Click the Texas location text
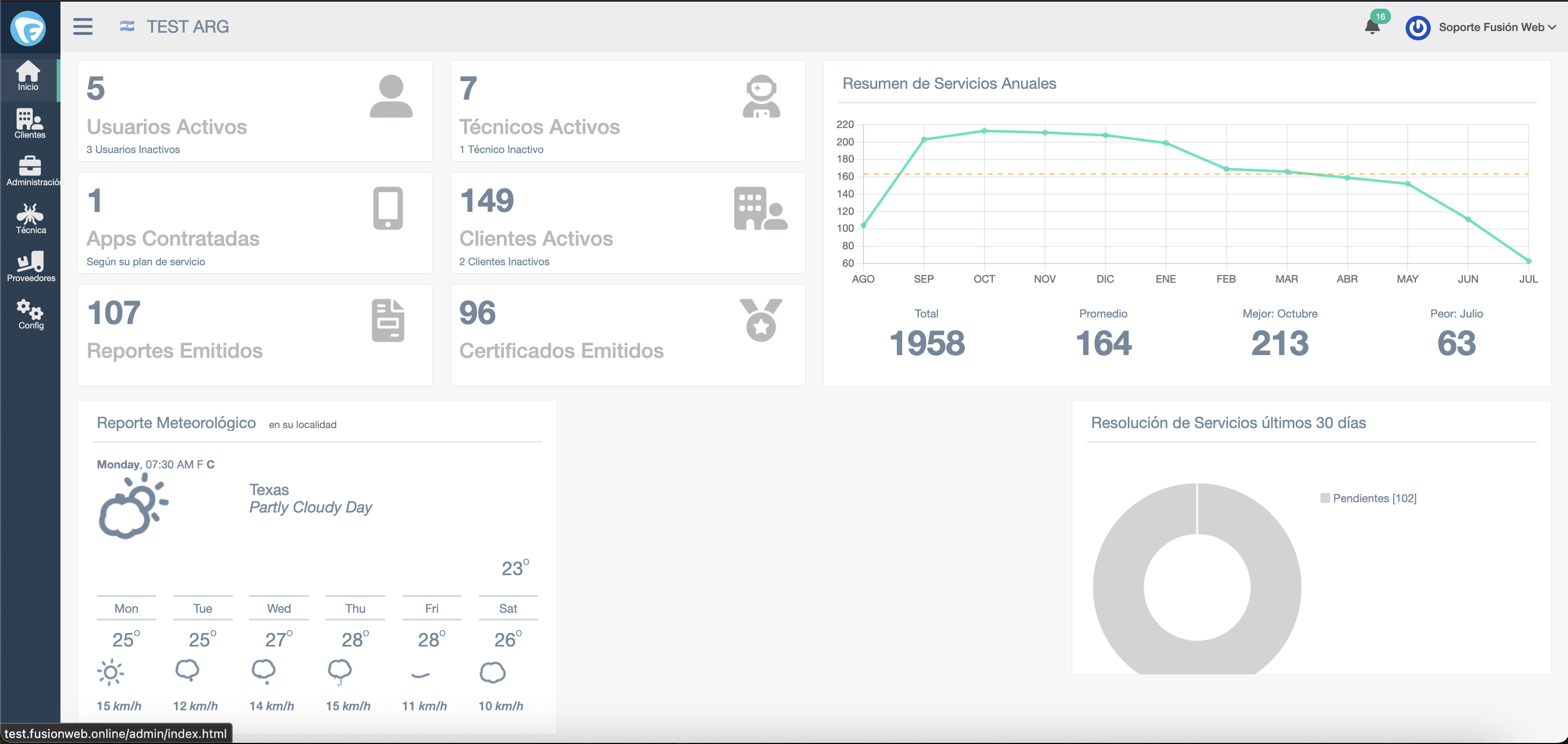Image resolution: width=1568 pixels, height=744 pixels. tap(269, 490)
